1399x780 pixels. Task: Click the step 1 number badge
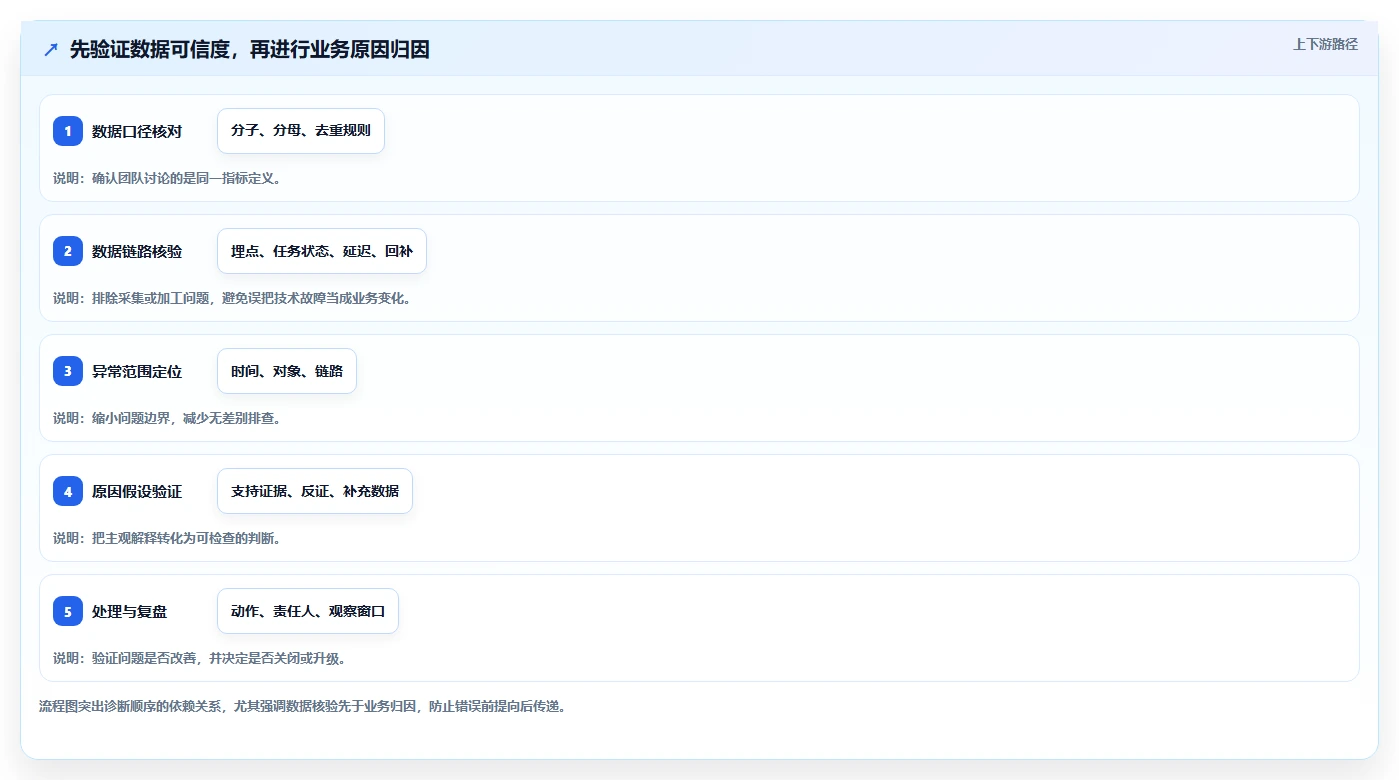(68, 131)
